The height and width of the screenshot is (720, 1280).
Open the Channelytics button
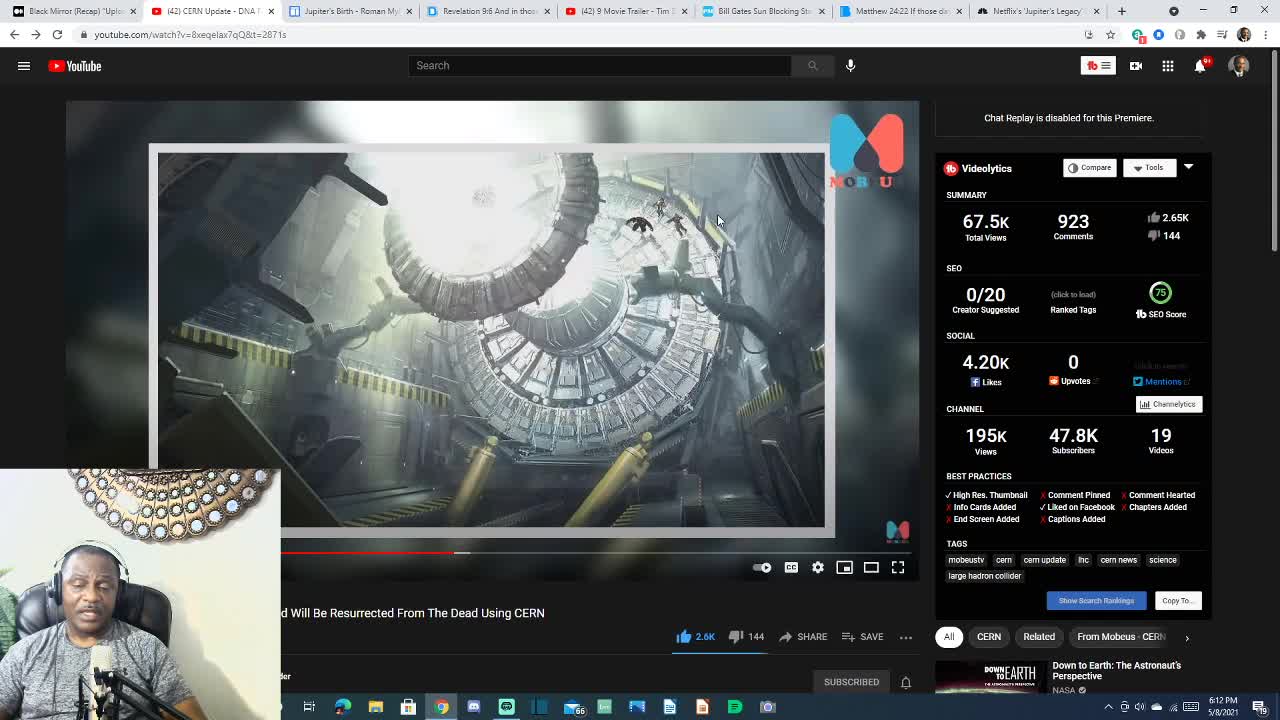click(x=1169, y=404)
